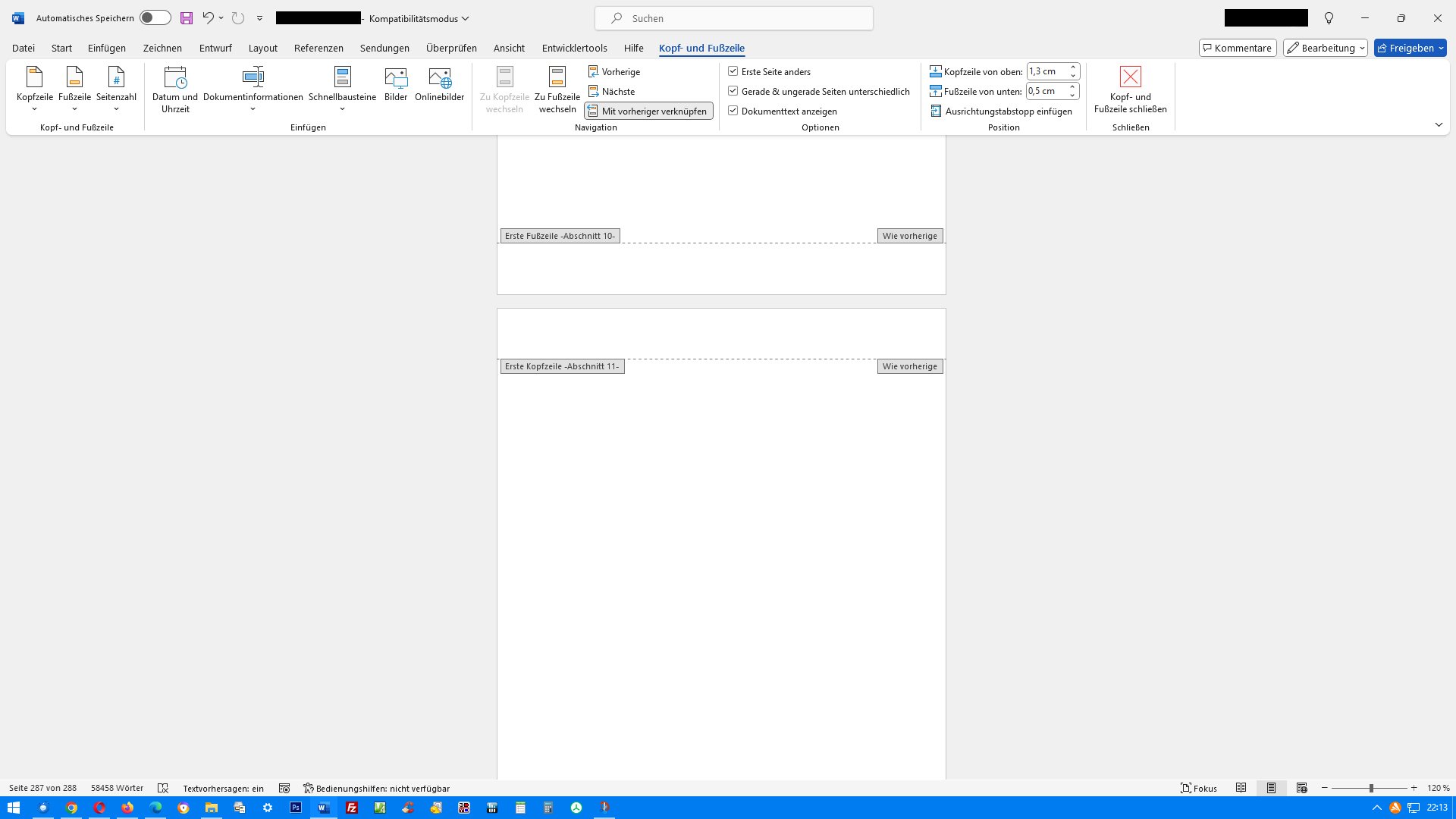Open the Bearbeitung mode dropdown
1456x819 pixels.
(x=1325, y=48)
